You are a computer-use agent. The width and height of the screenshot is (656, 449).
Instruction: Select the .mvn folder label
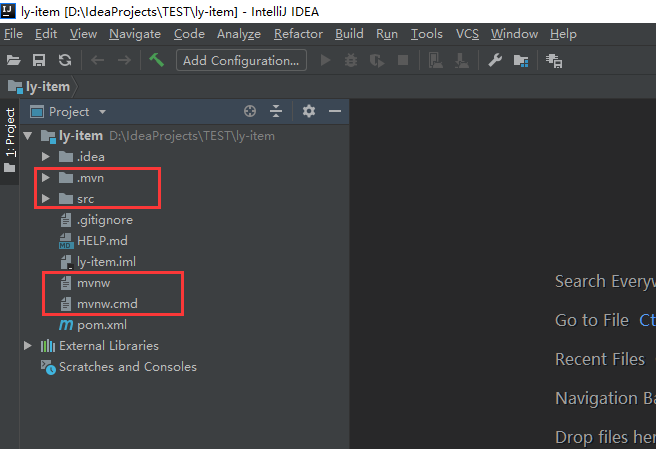tap(90, 178)
